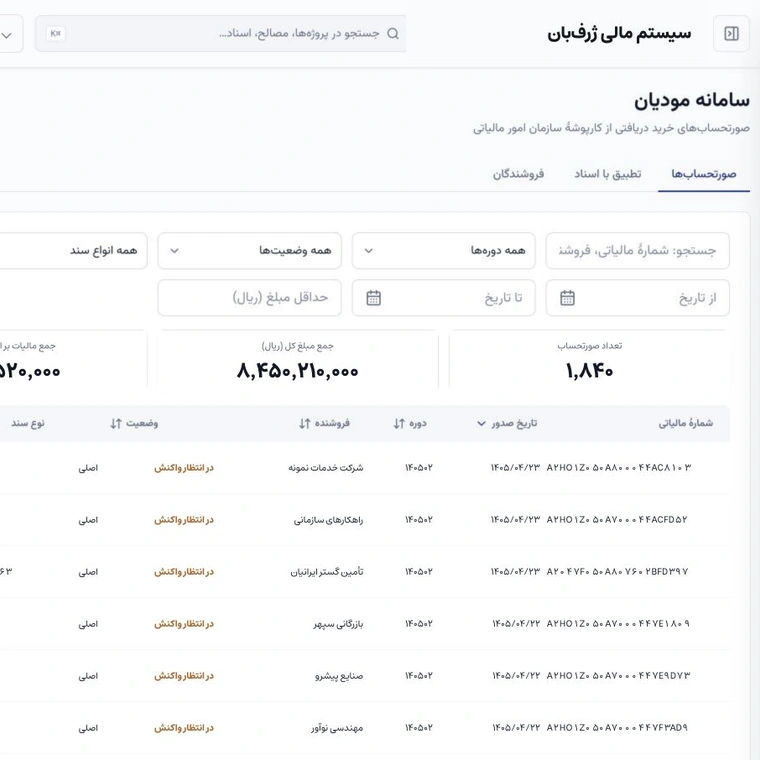This screenshot has height=760, width=760.
Task: Open the 'از تاریخ' calendar icon
Action: click(567, 298)
